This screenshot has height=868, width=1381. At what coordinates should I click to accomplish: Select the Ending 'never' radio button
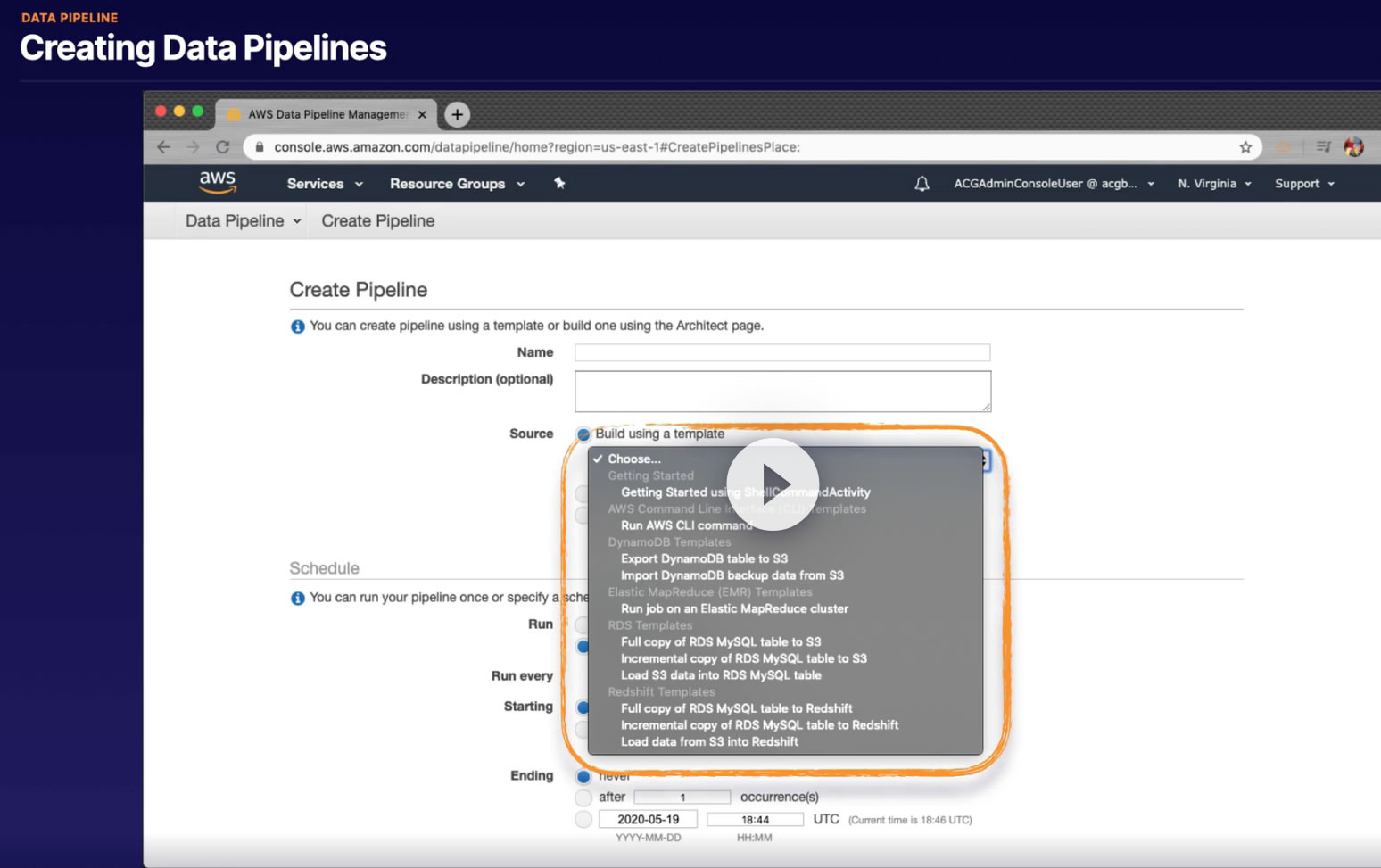583,777
